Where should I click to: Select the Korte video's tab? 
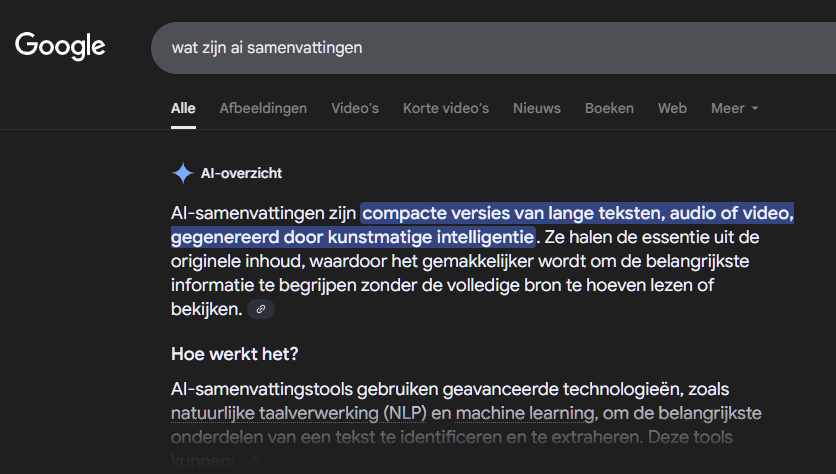(446, 108)
